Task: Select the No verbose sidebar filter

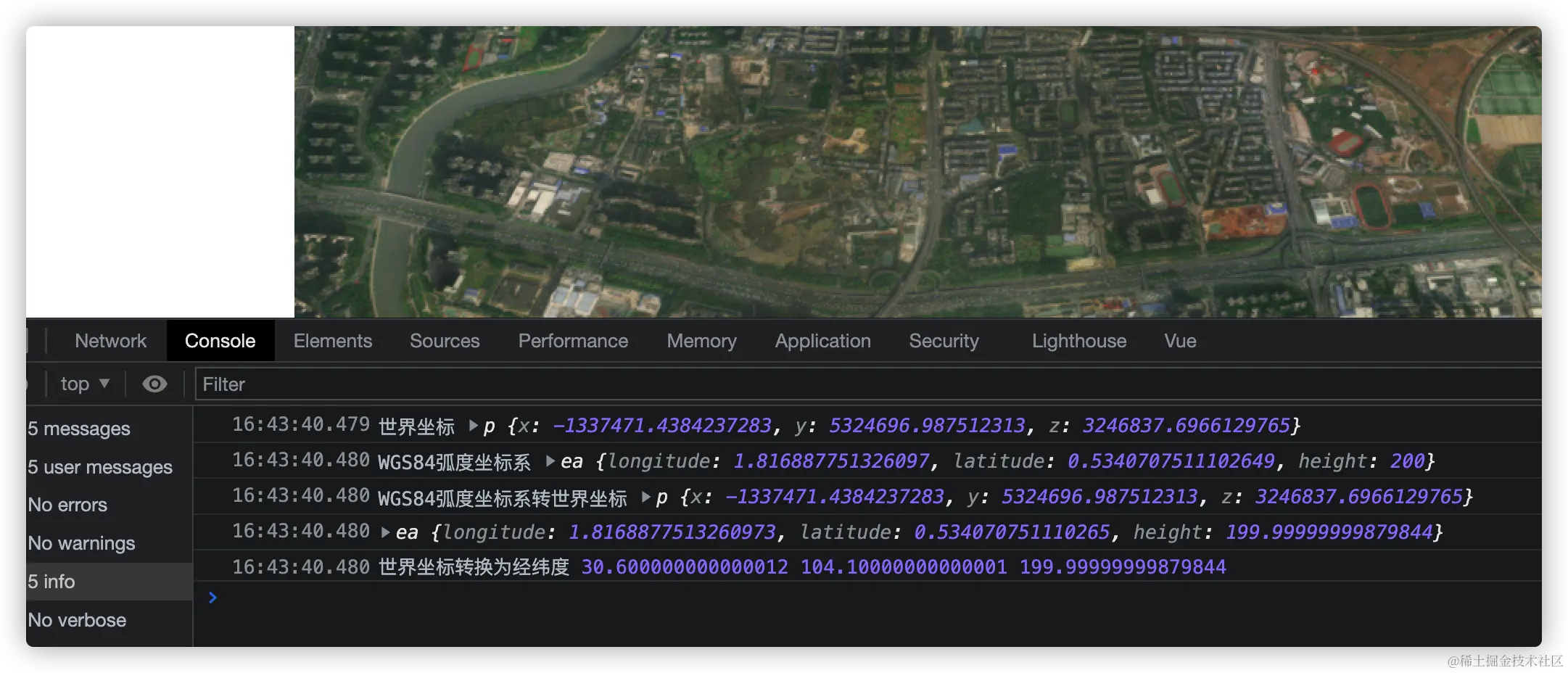Action: tap(109, 620)
